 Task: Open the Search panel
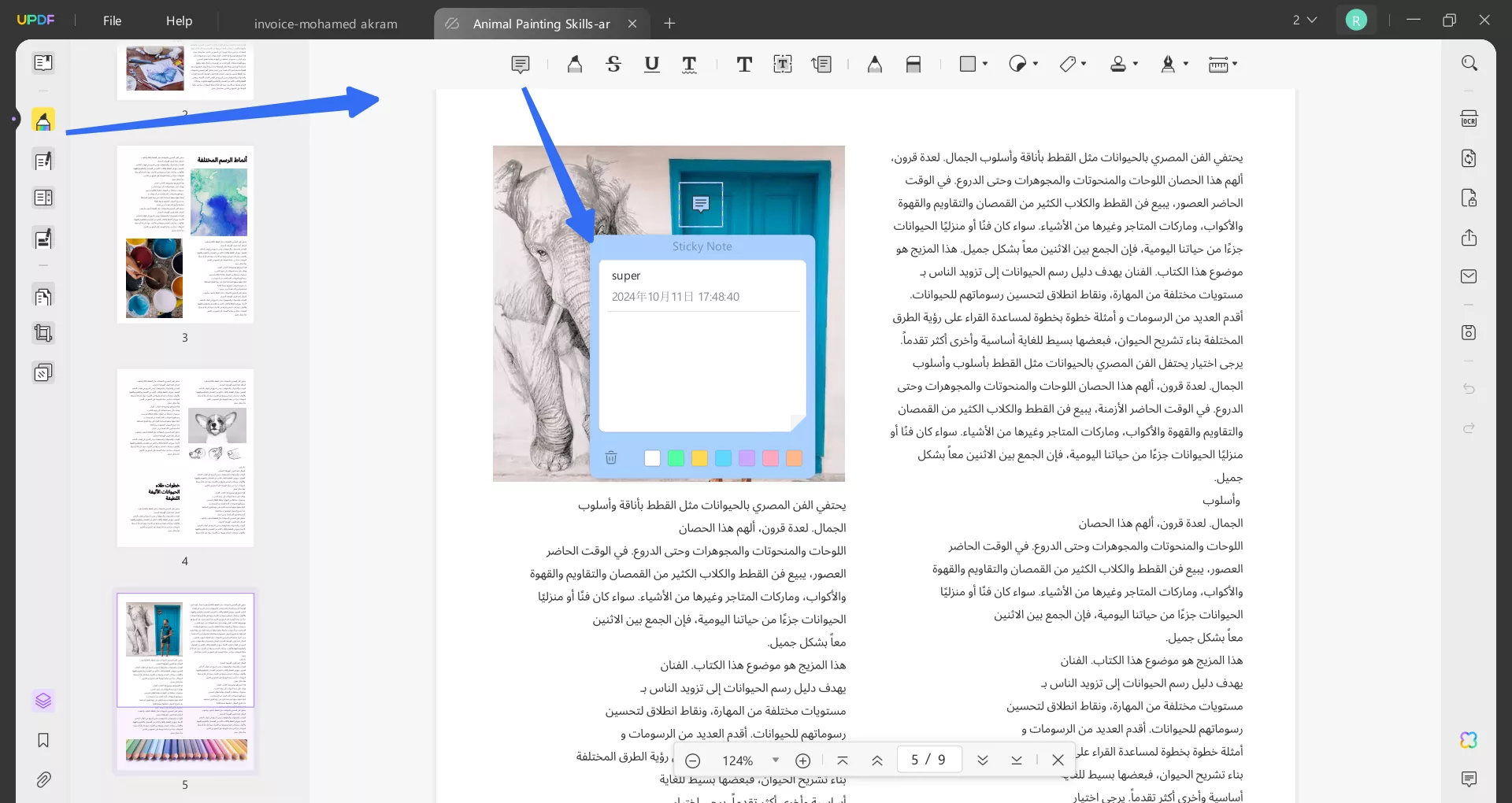coord(1469,63)
